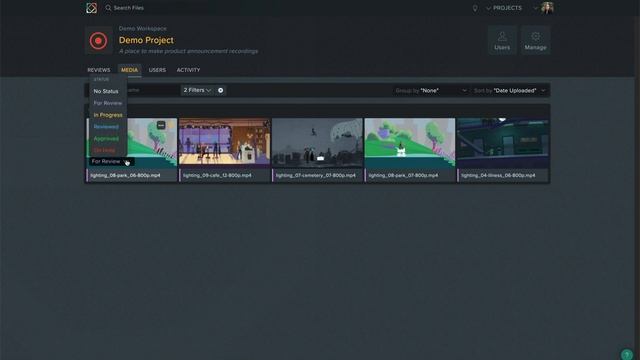640x360 pixels.
Task: Open the Manage settings button
Action: coord(536,40)
